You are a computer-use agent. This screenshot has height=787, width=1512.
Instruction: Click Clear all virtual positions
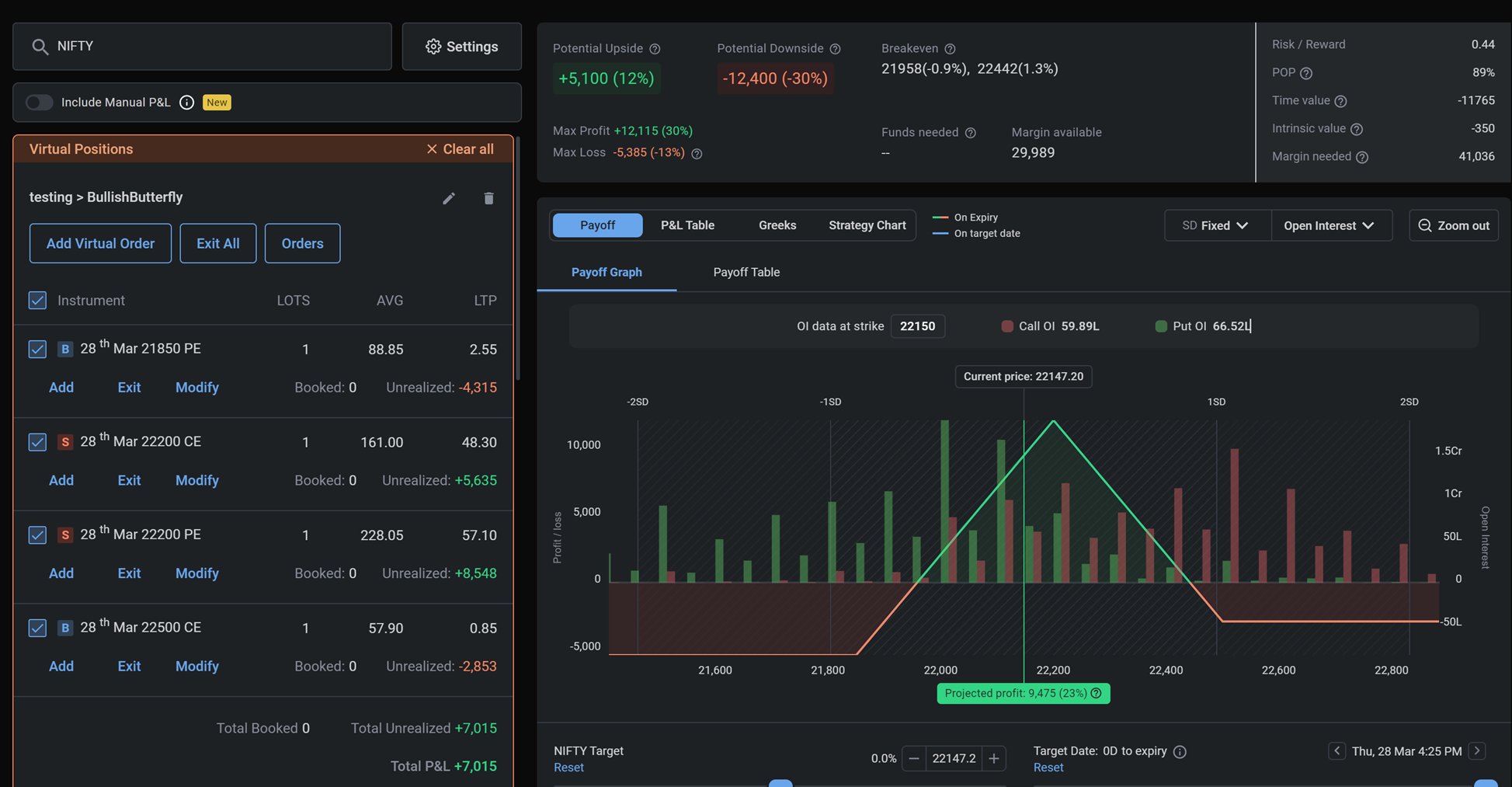[460, 149]
